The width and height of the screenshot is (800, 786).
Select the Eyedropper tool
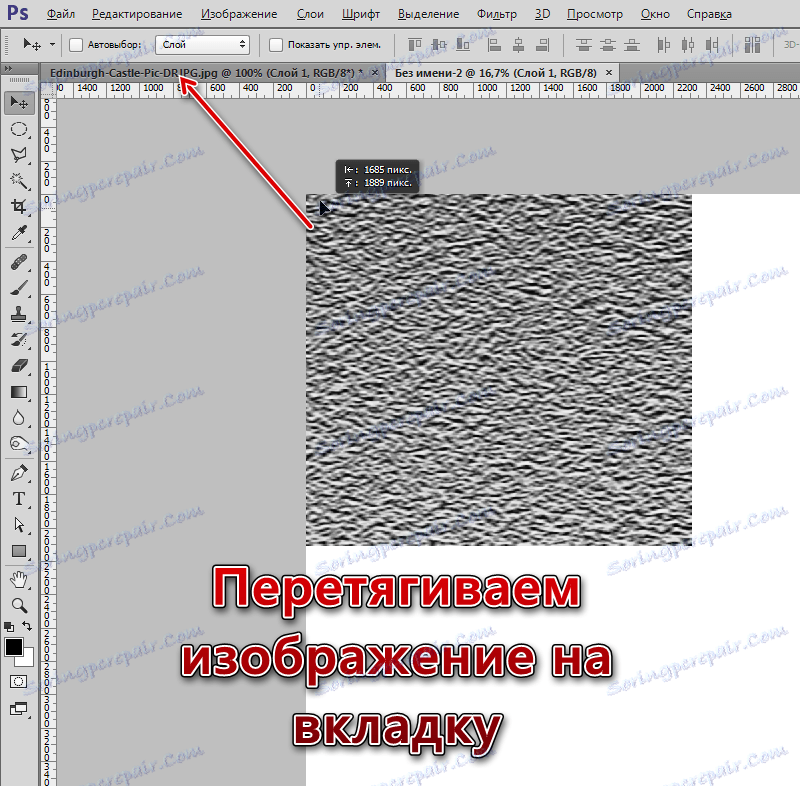19,233
